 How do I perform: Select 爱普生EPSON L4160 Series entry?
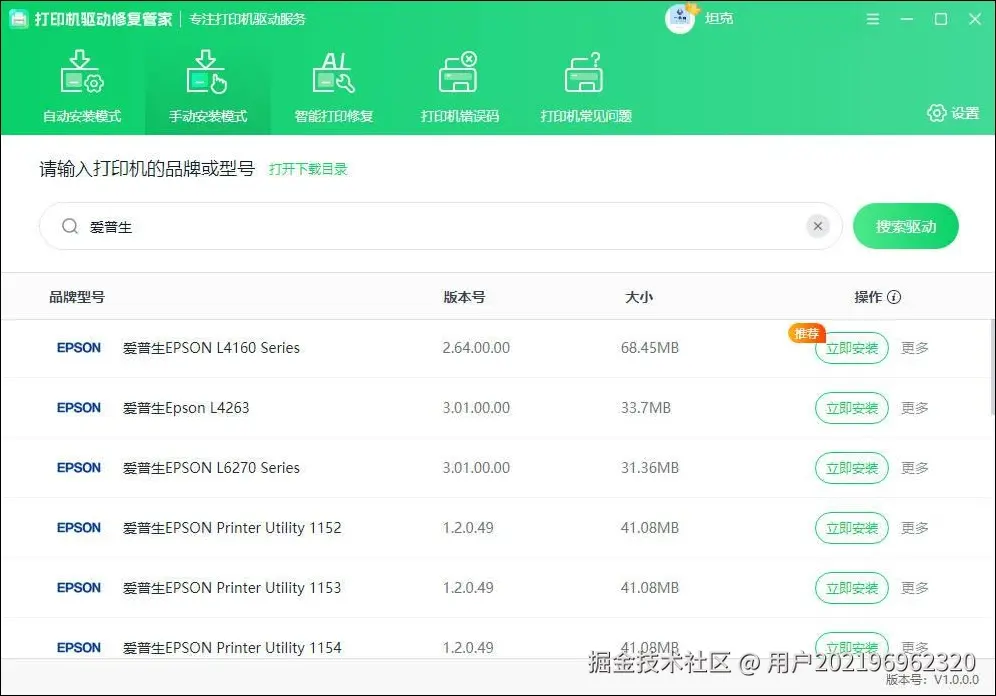pos(211,348)
